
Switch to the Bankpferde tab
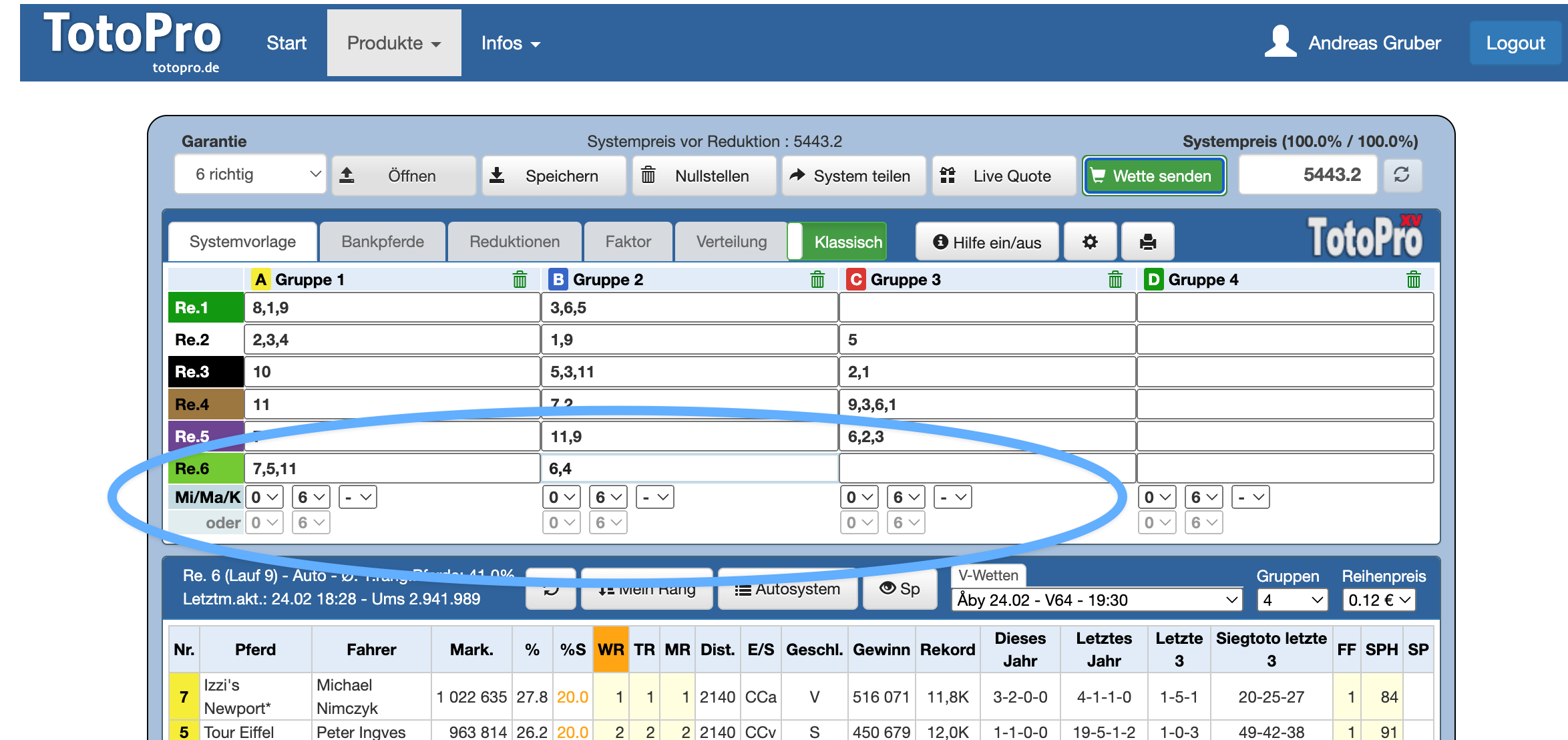click(x=383, y=242)
